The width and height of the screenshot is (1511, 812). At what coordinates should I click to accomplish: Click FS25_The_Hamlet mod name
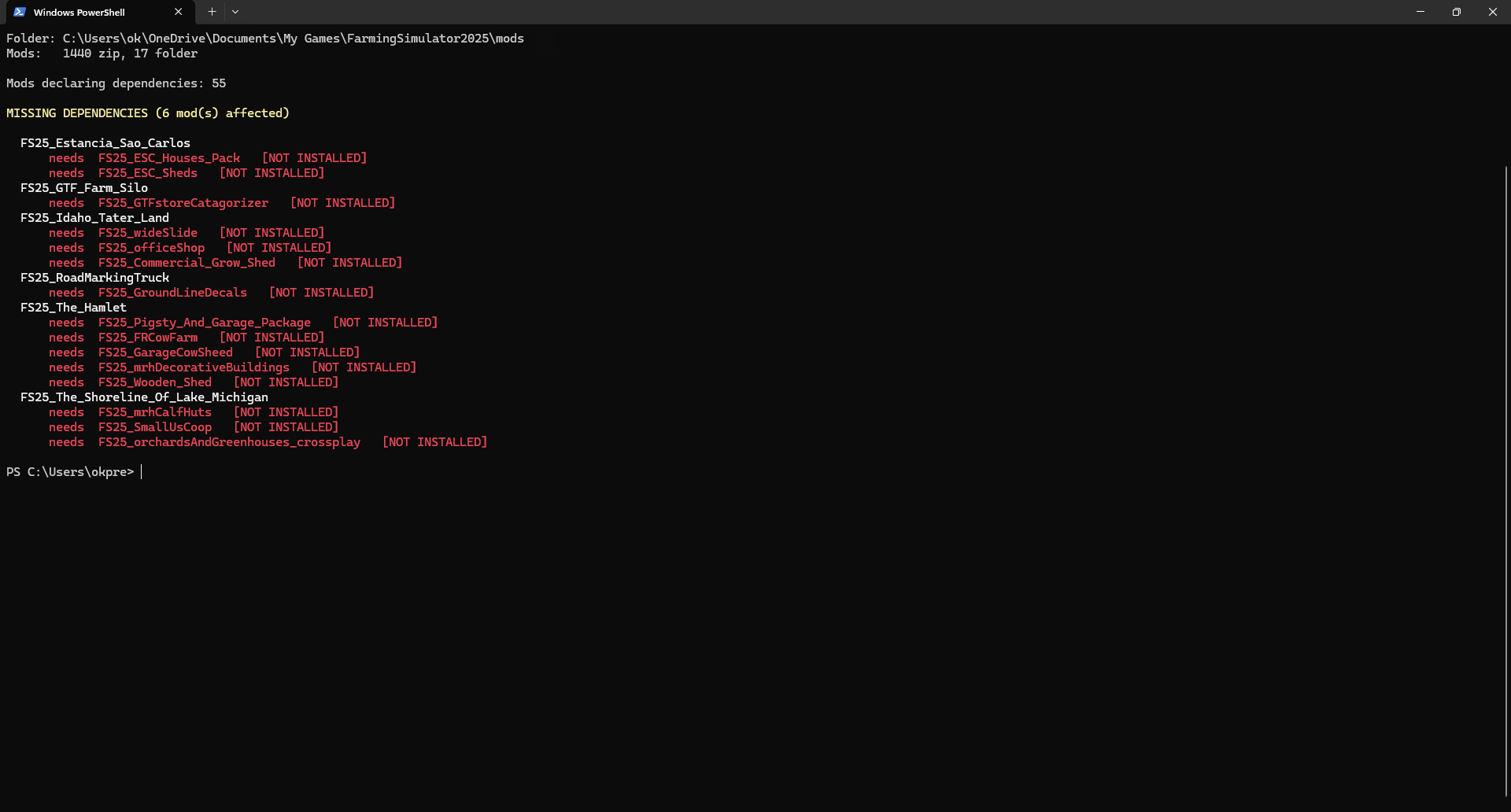click(73, 308)
